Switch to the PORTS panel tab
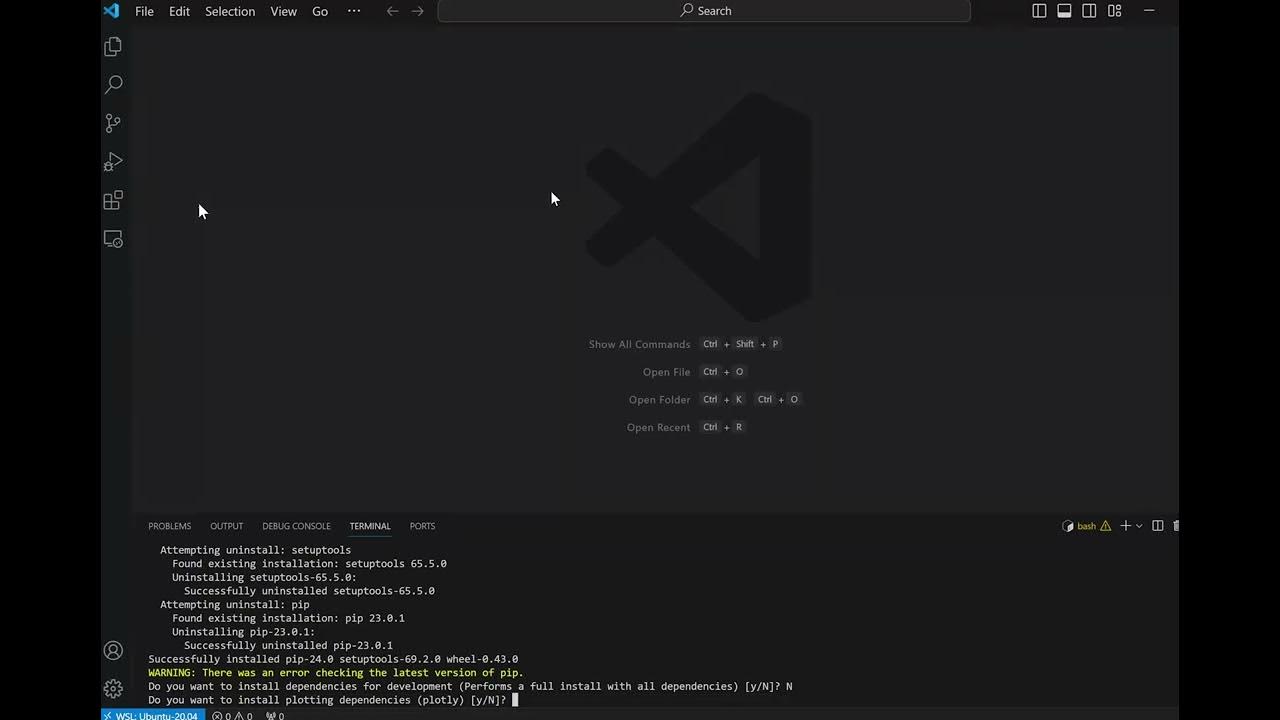The image size is (1280, 720). coord(422,526)
